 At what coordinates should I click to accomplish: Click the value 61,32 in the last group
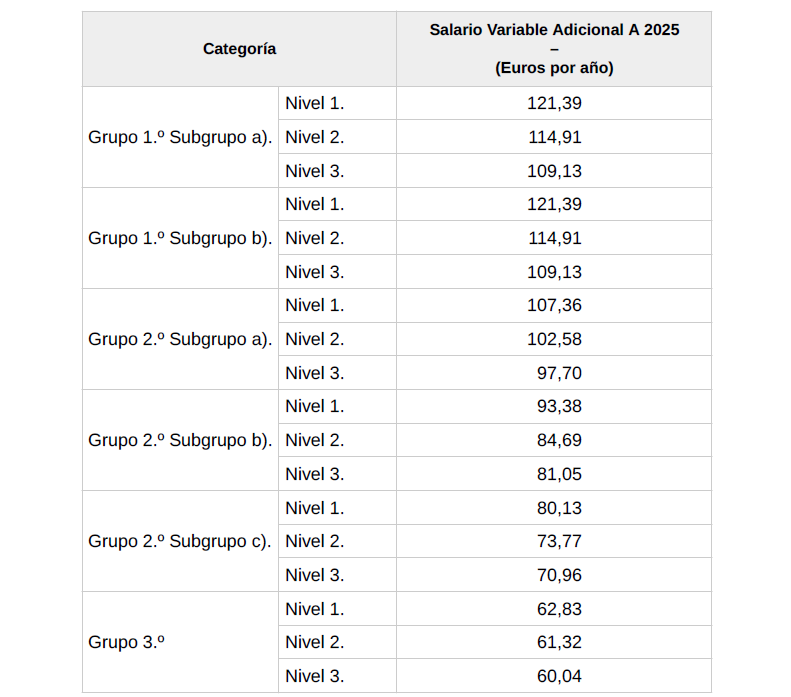[x=558, y=643]
